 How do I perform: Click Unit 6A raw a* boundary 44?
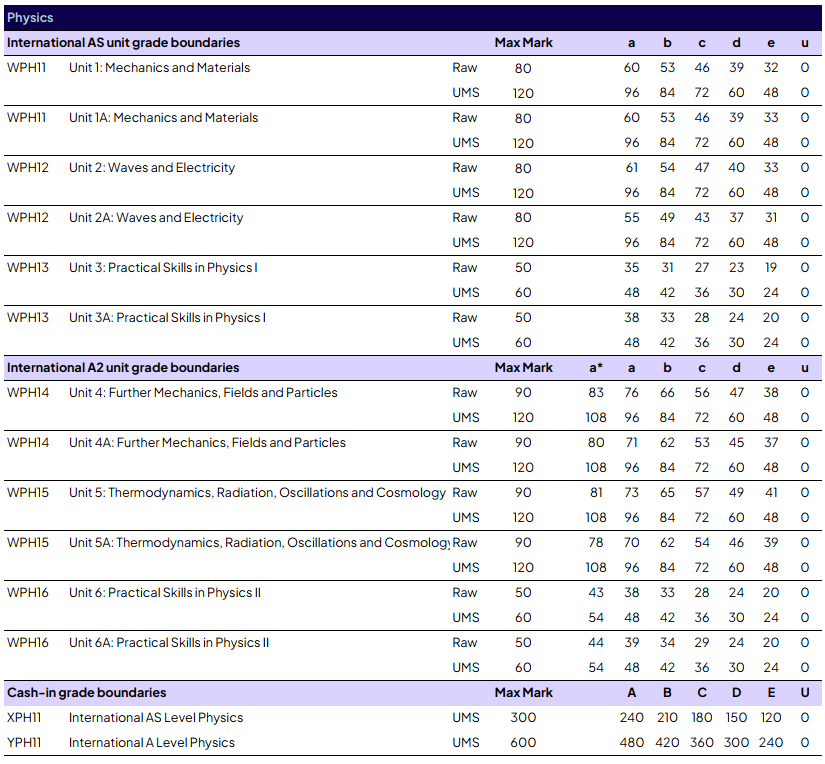(x=596, y=643)
